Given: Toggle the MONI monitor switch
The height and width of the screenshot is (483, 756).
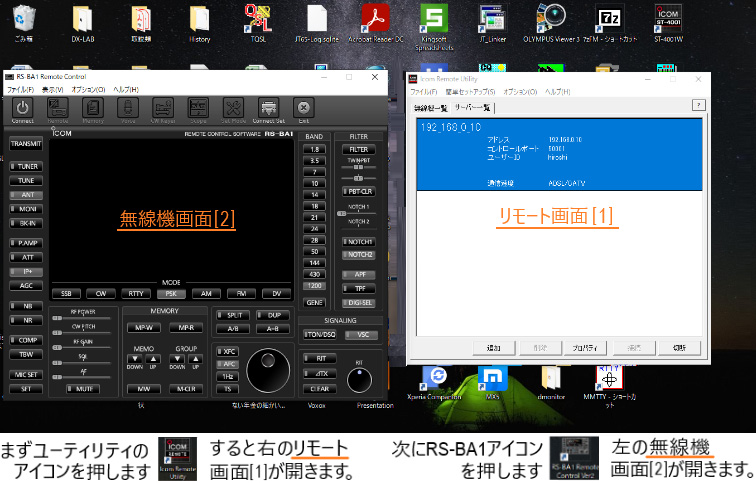Looking at the screenshot, I should pyautogui.click(x=26, y=209).
